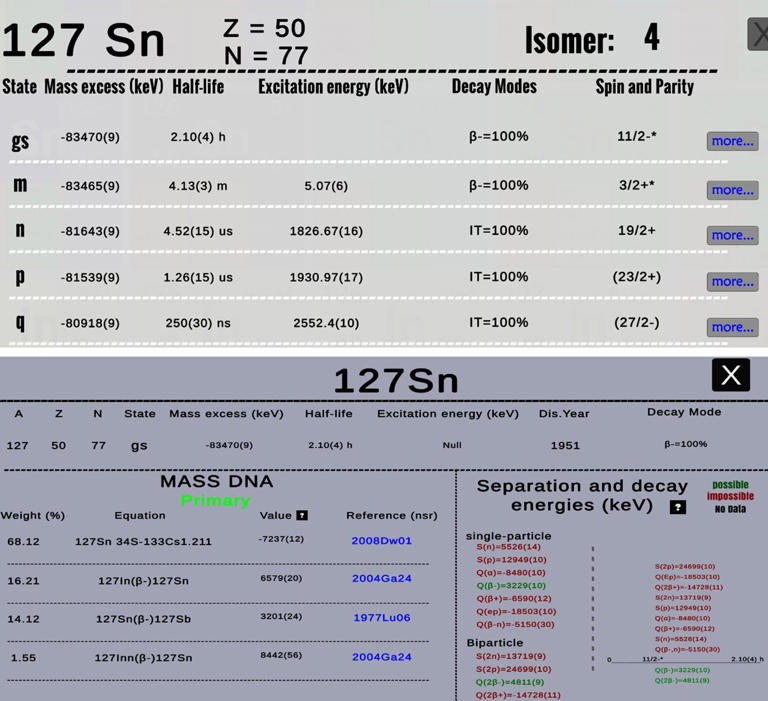Click the Spin and Parity column header

coord(645,87)
